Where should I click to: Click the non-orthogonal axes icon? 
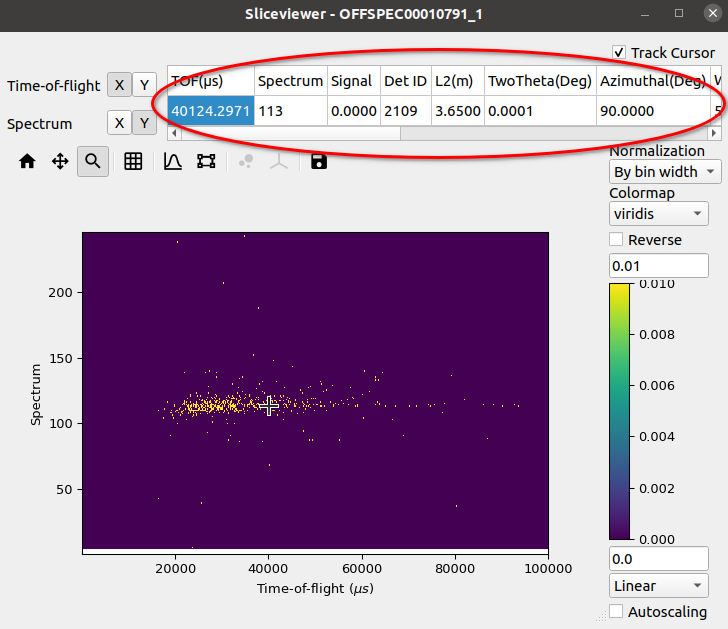pos(279,161)
